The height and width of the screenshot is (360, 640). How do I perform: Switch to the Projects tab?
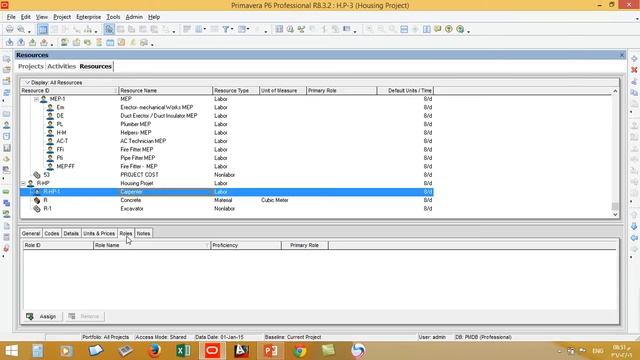coord(31,66)
